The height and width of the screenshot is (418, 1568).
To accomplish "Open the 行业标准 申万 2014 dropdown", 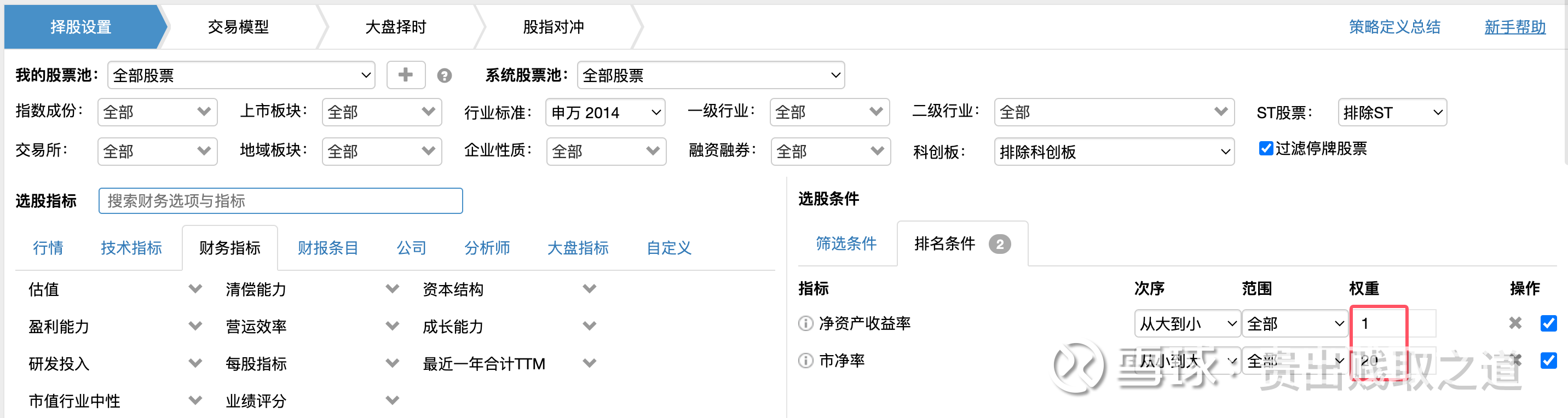I will (605, 113).
